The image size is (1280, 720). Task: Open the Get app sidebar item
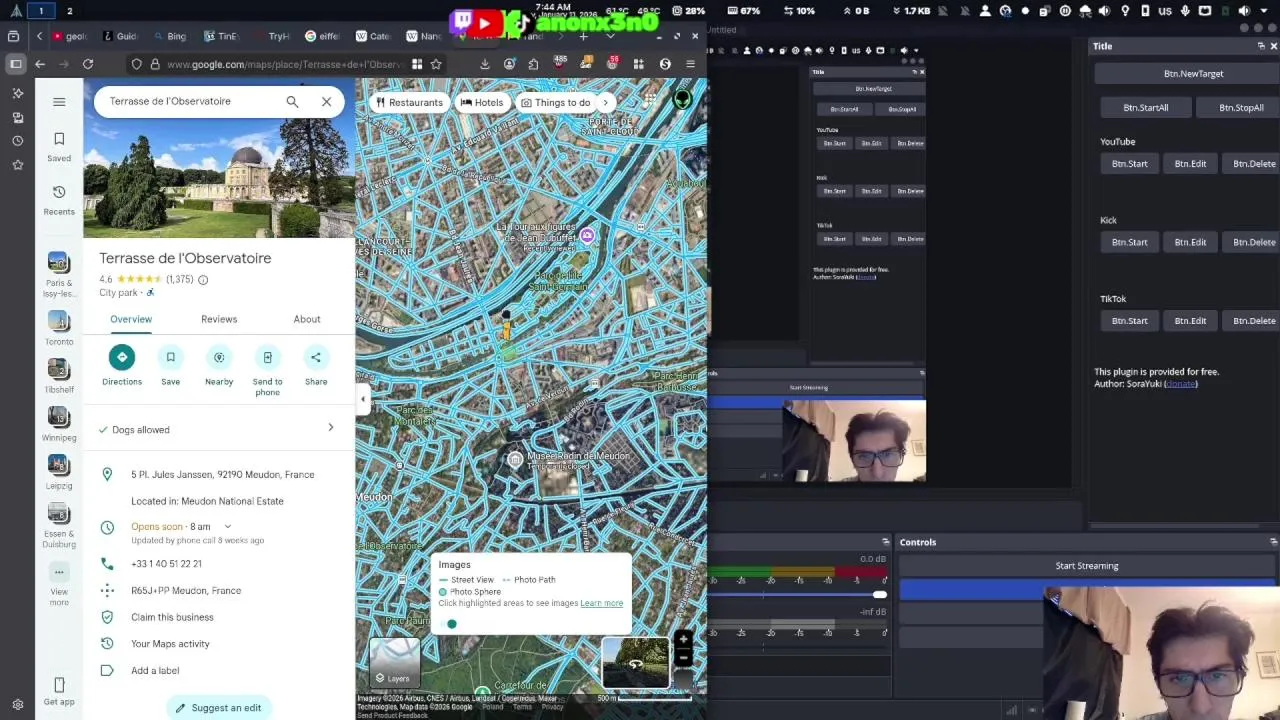[59, 691]
